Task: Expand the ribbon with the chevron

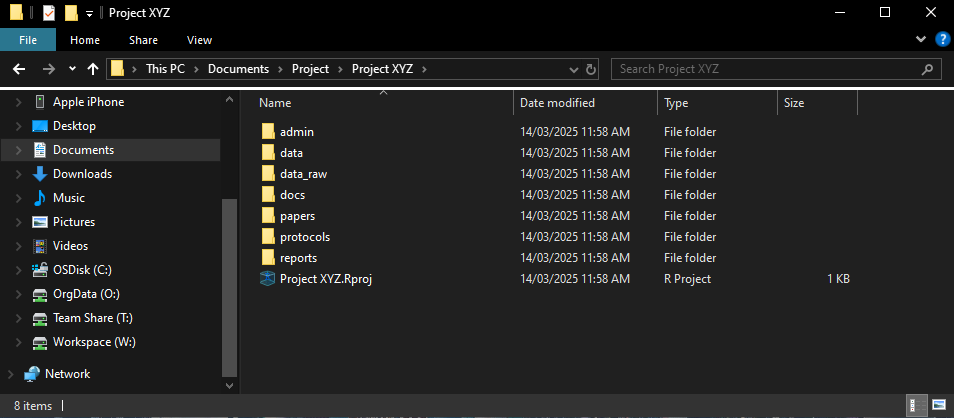Action: pyautogui.click(x=921, y=40)
